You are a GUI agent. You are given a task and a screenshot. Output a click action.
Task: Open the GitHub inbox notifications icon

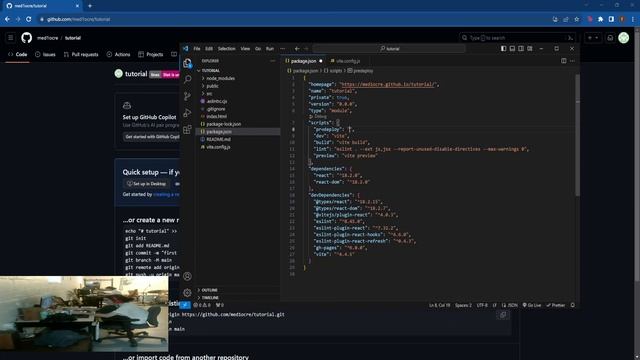610,38
